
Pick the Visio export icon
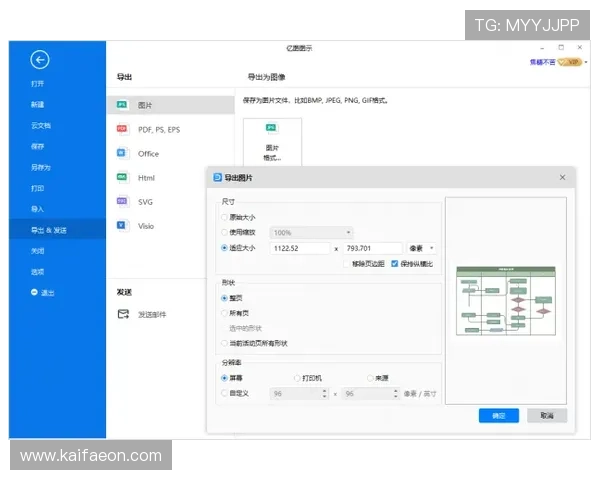click(122, 225)
